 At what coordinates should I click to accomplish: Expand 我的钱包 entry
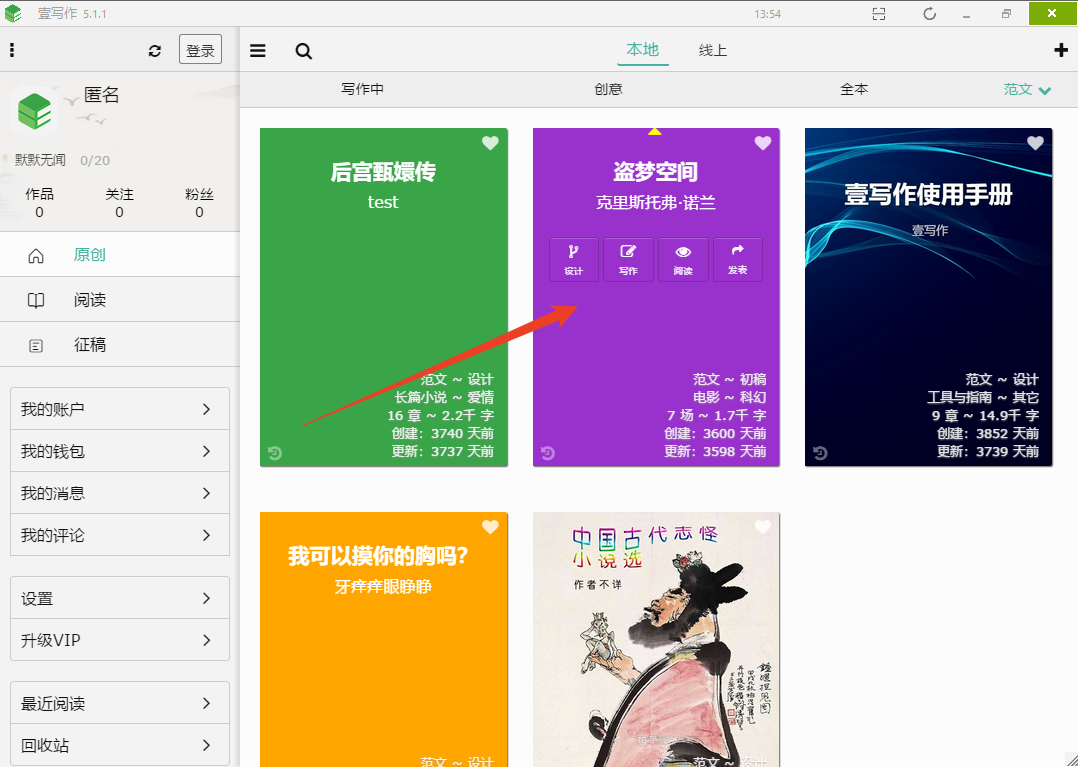coord(120,451)
